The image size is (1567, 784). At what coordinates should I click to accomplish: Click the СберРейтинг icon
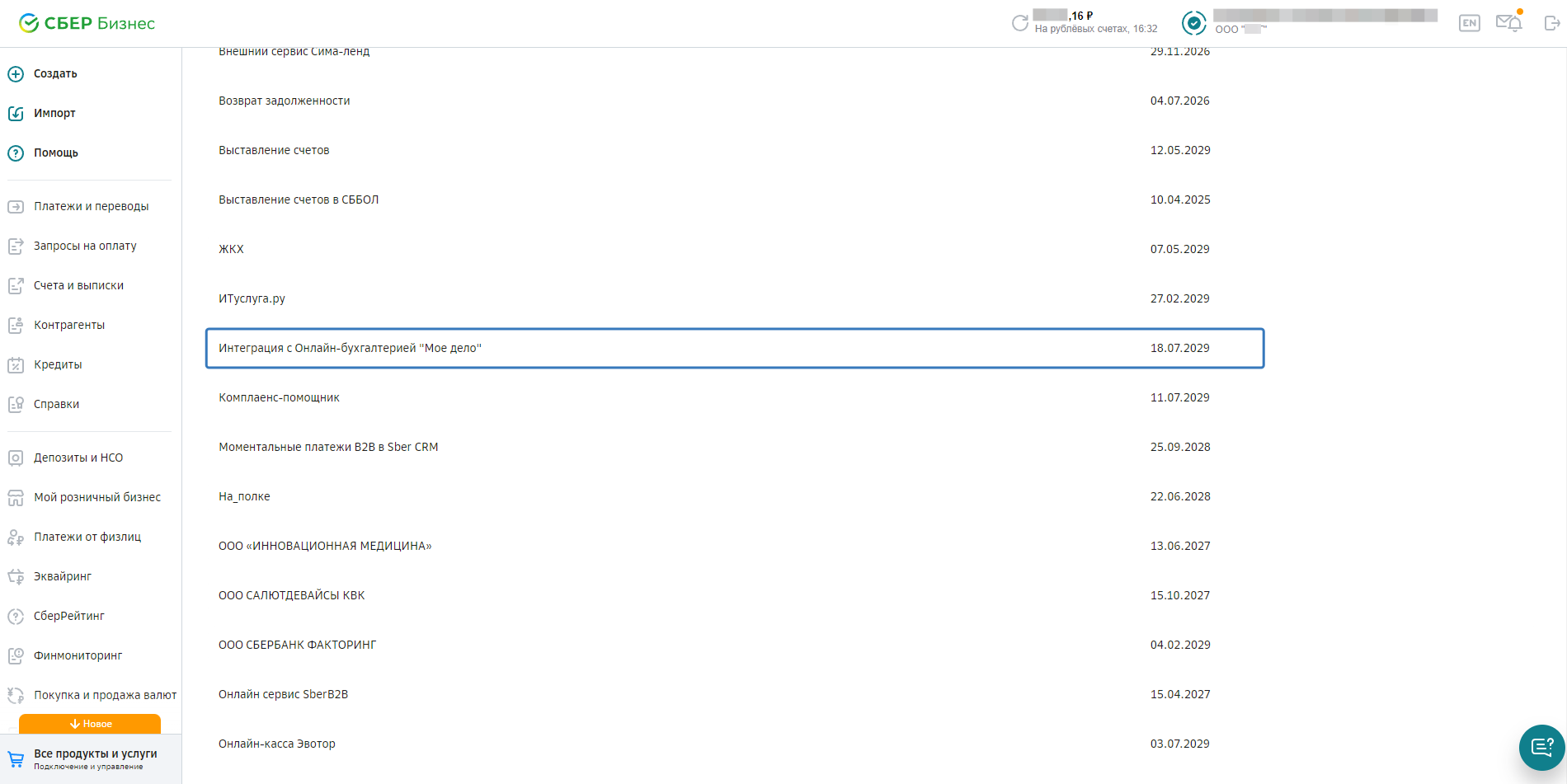(16, 617)
